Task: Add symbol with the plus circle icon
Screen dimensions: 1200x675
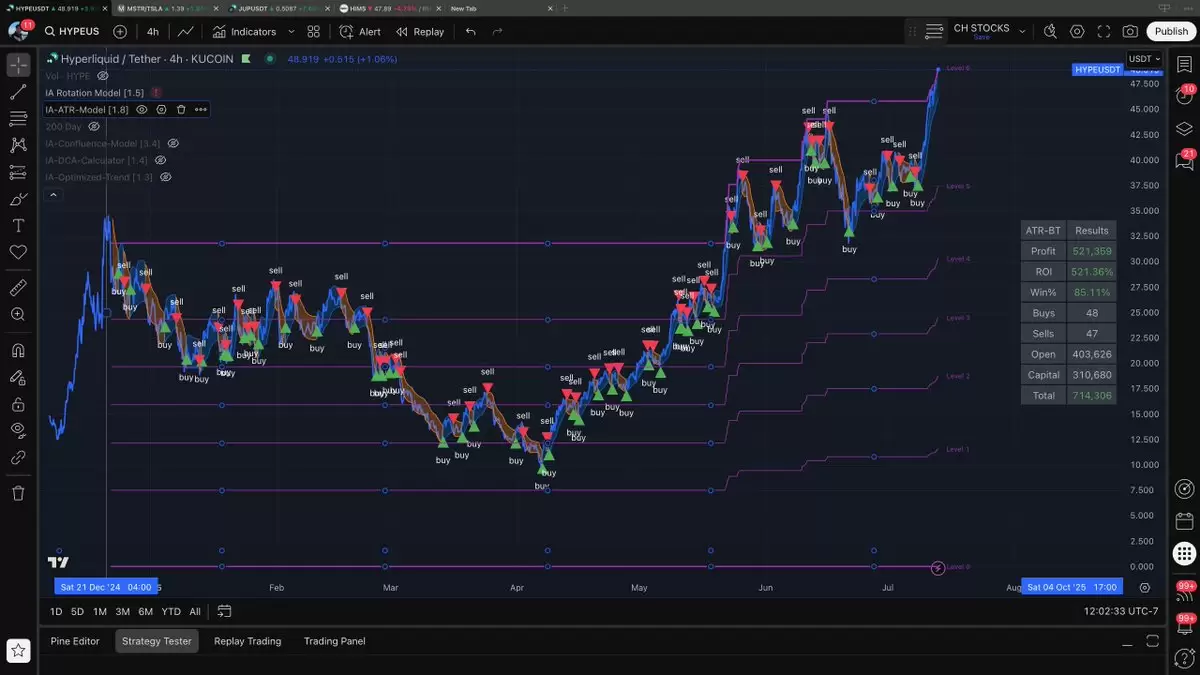Action: point(120,31)
